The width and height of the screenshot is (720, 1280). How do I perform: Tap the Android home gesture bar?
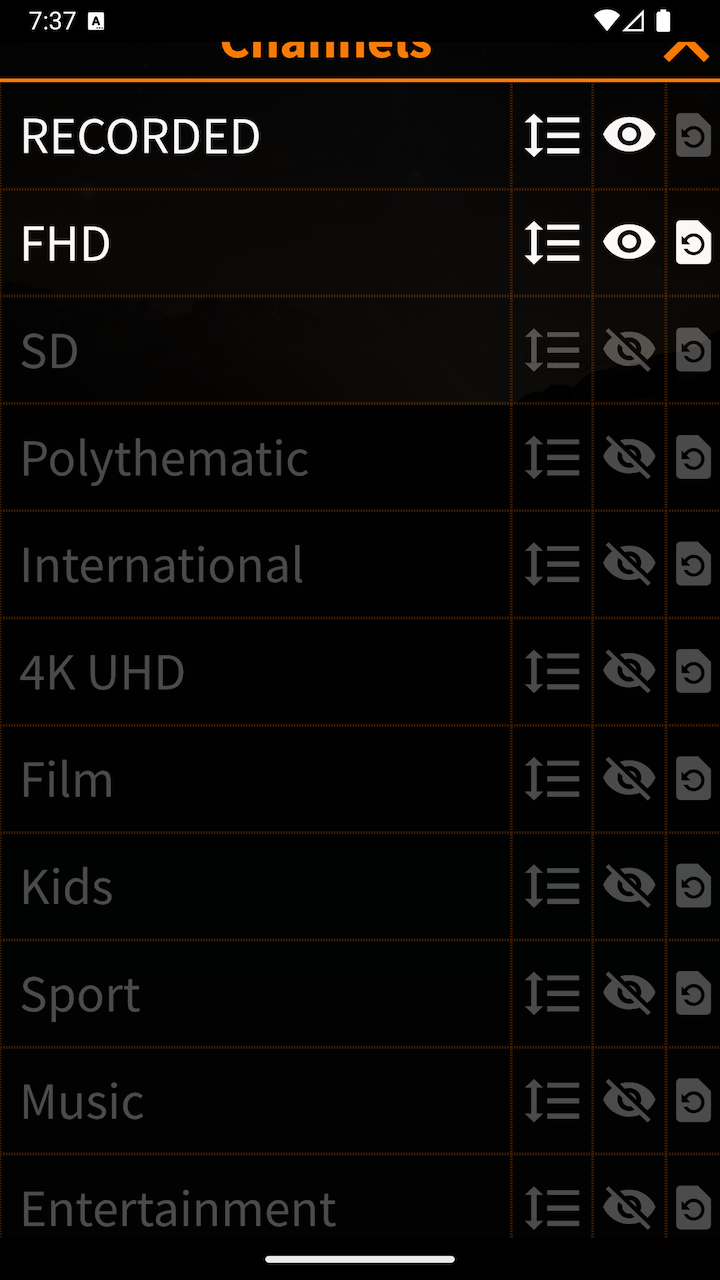pos(360,1260)
